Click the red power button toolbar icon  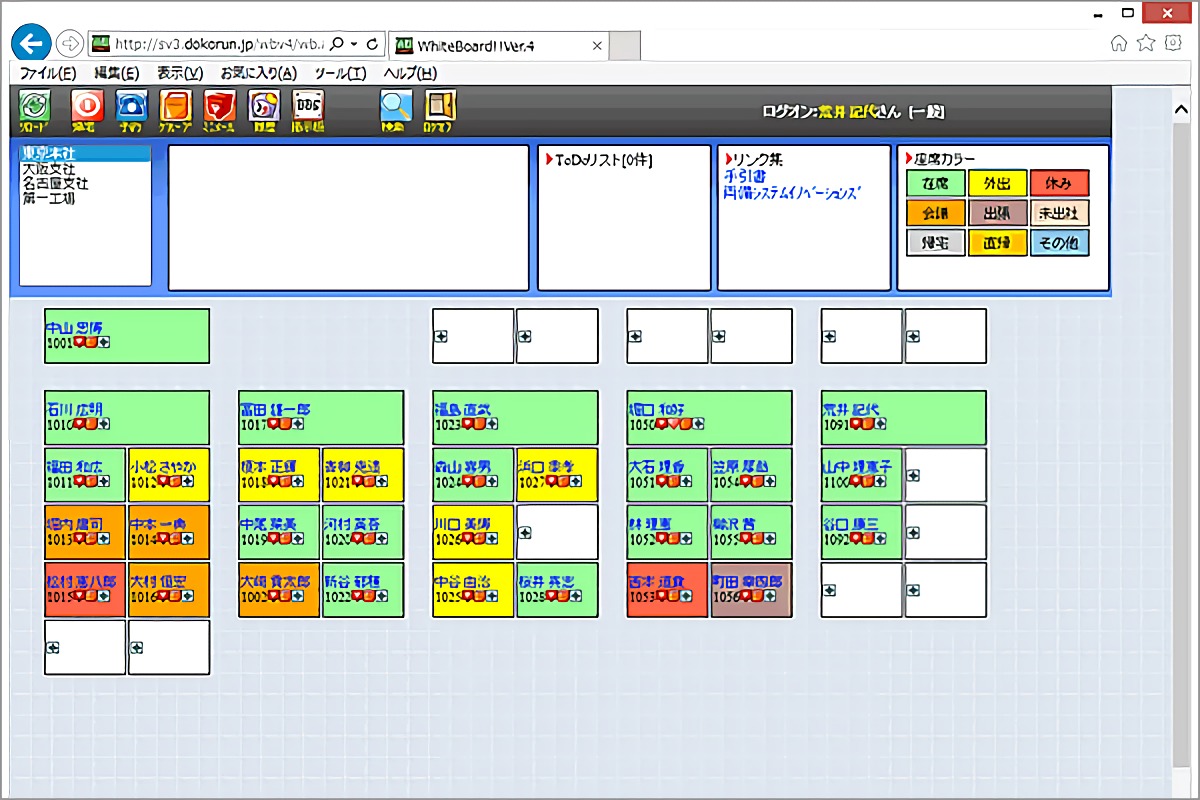86,107
